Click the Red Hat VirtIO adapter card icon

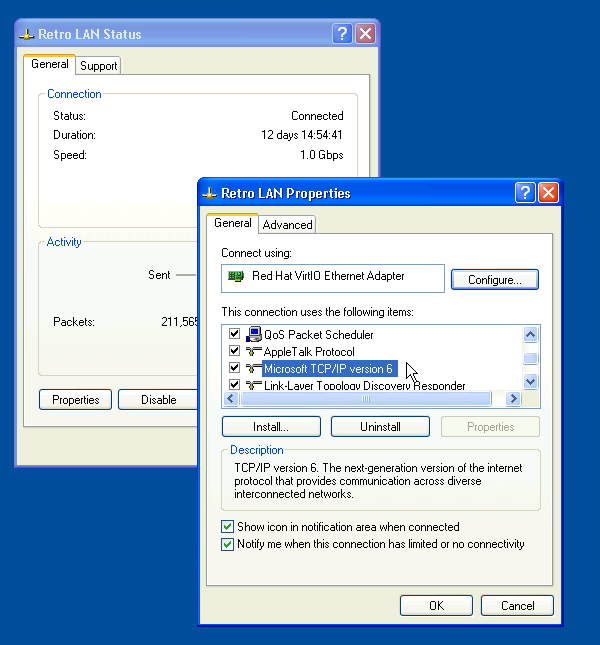click(x=237, y=276)
